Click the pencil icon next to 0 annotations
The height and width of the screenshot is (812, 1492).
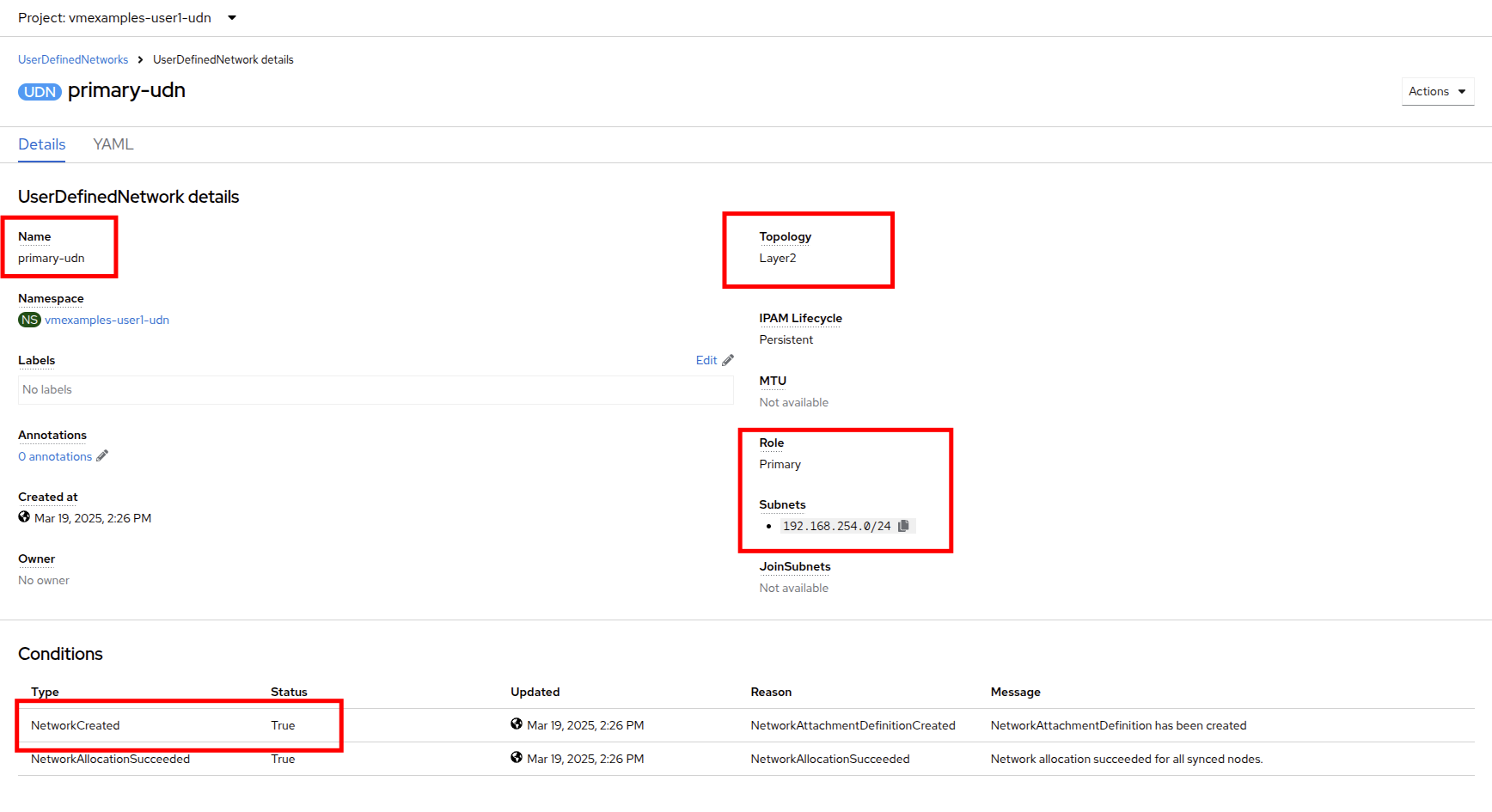102,456
